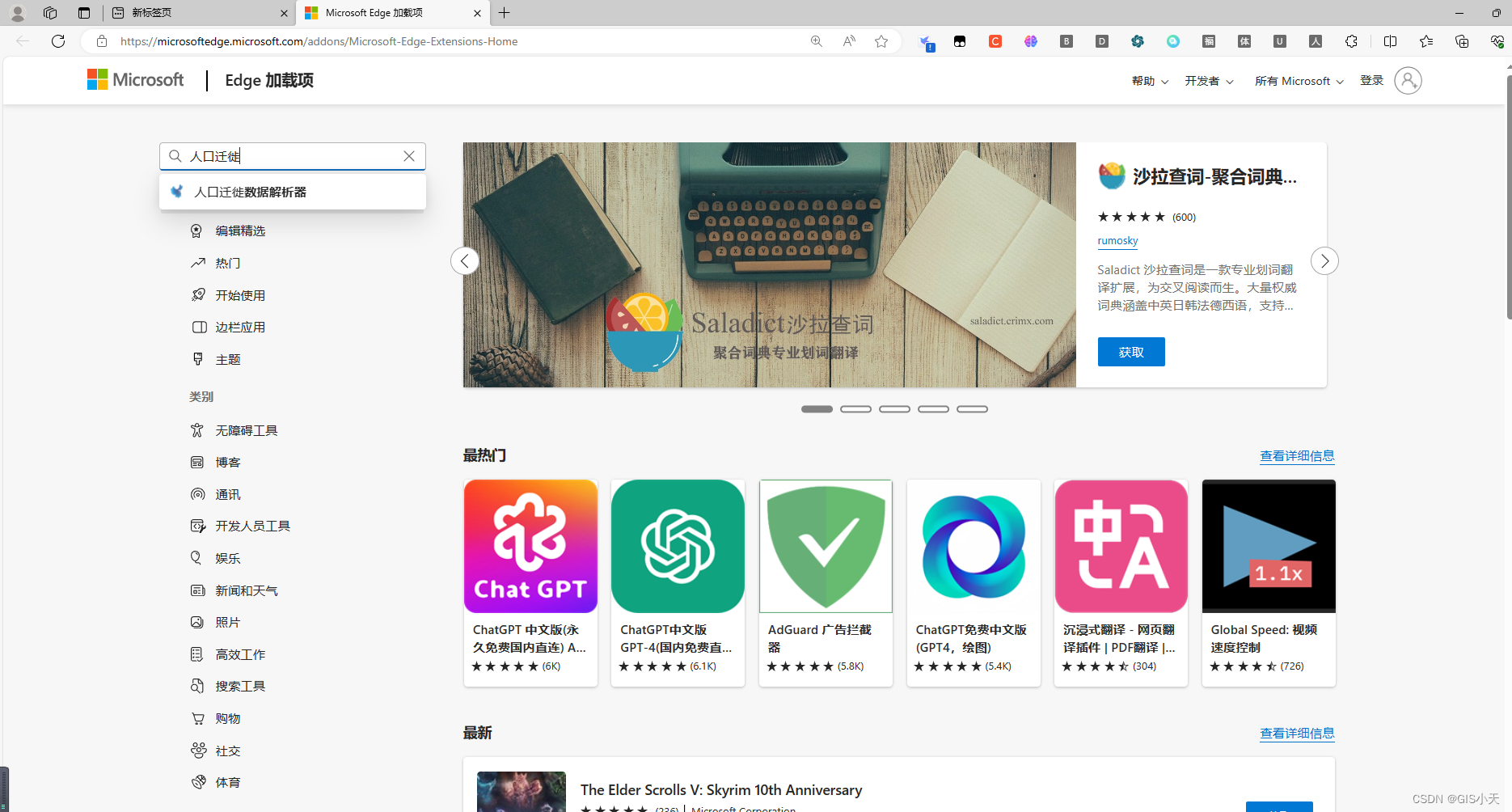Open the Collections icon in toolbar
Image resolution: width=1512 pixels, height=812 pixels.
tap(1462, 41)
